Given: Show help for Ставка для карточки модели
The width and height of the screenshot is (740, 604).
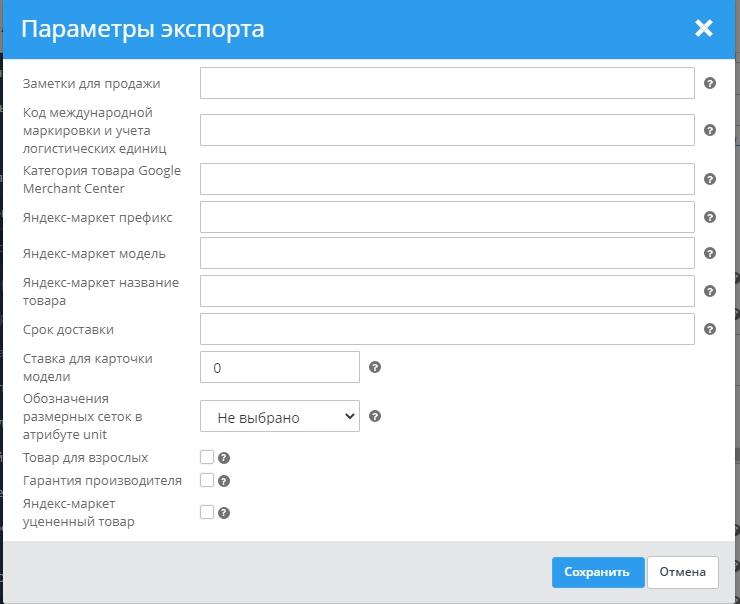Looking at the screenshot, I should 375,367.
